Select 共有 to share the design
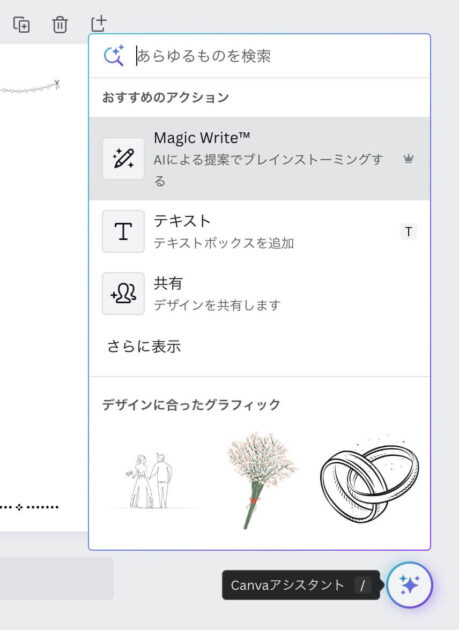 (x=259, y=294)
